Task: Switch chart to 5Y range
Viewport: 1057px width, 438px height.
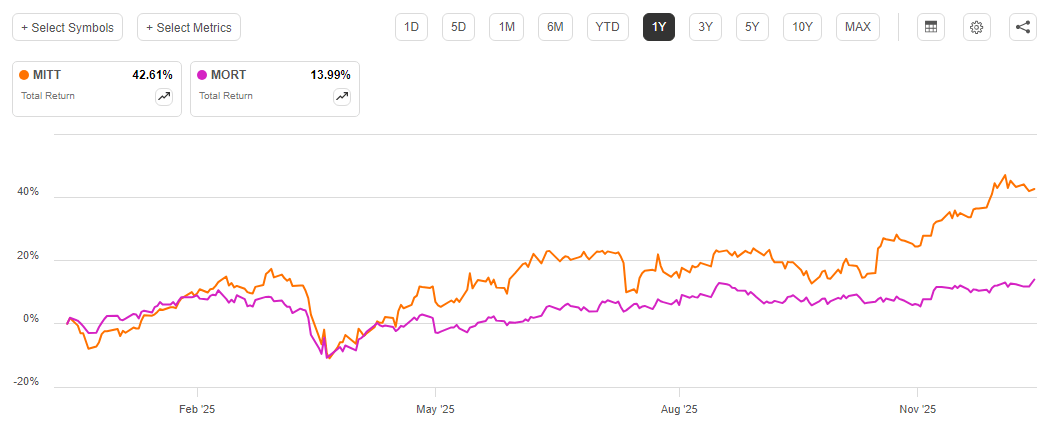Action: pyautogui.click(x=752, y=27)
